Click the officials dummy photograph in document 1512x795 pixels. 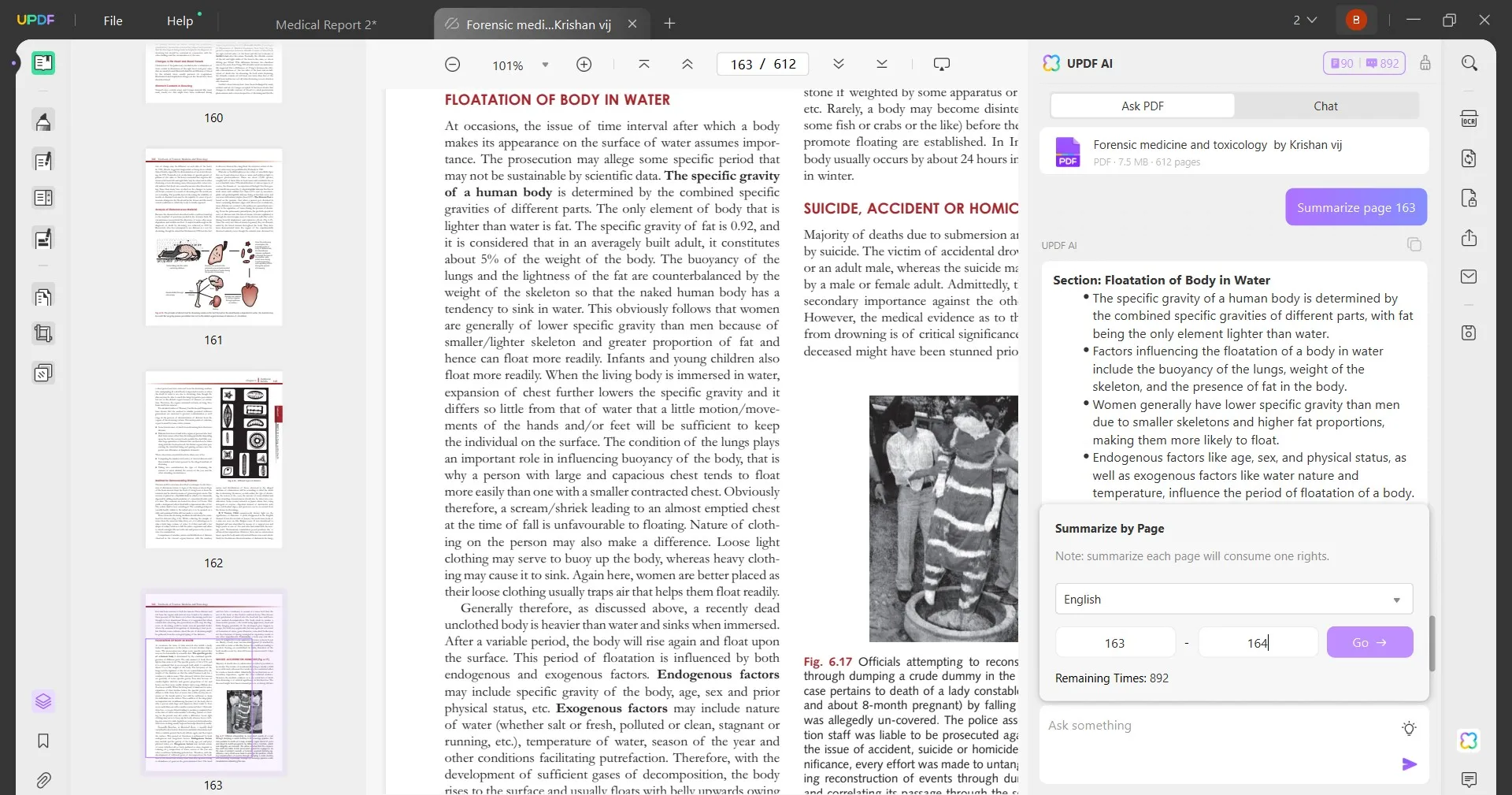[943, 518]
